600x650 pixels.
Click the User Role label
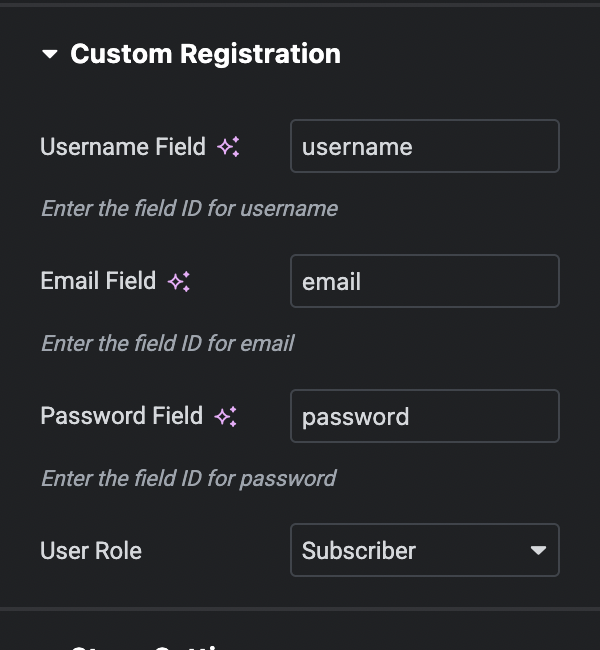point(91,551)
